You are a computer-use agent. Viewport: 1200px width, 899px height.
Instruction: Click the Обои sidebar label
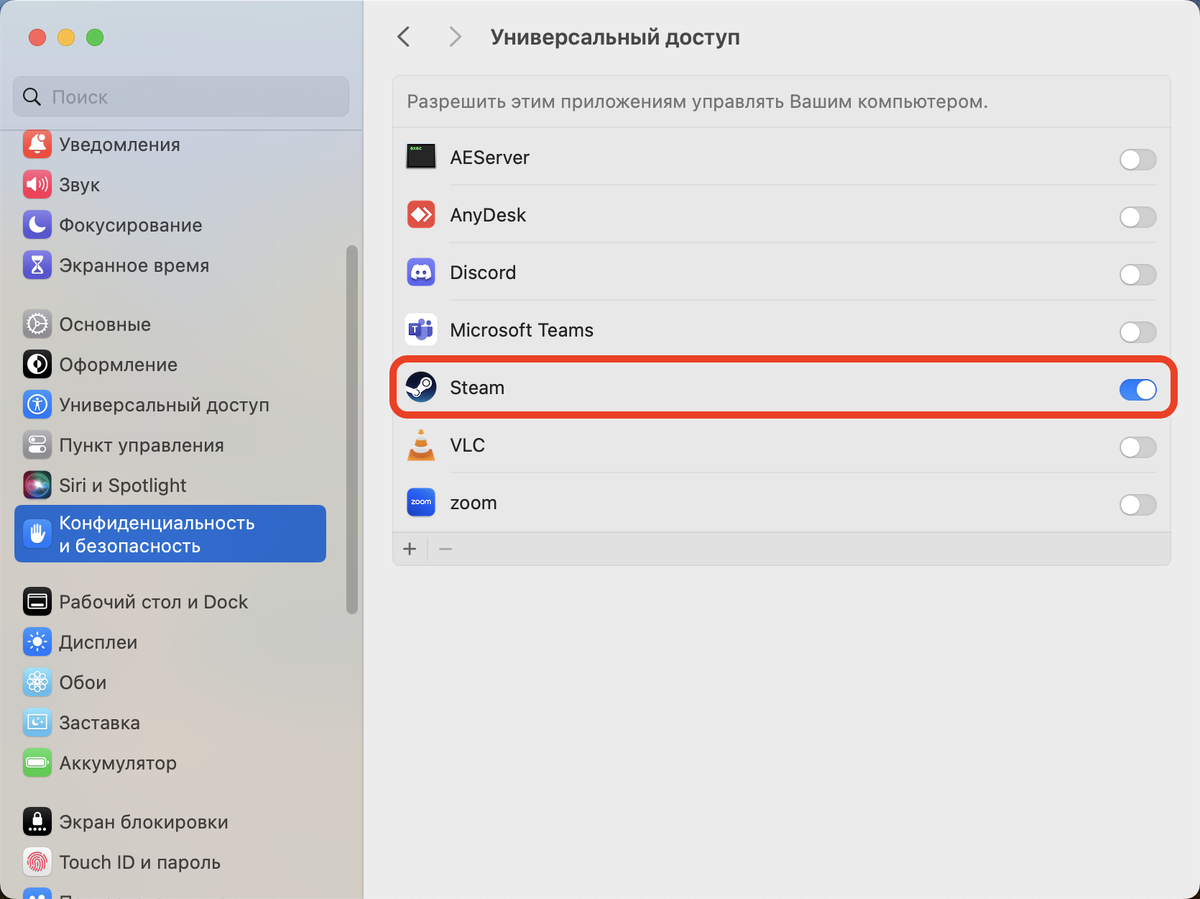83,682
